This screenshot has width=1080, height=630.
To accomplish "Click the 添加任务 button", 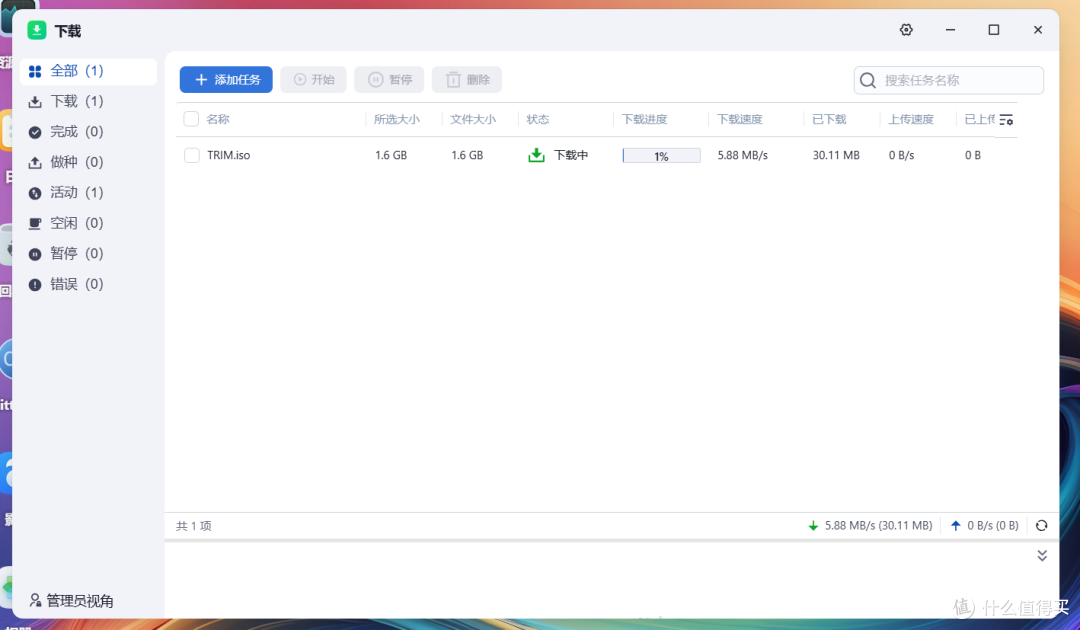I will (x=226, y=80).
